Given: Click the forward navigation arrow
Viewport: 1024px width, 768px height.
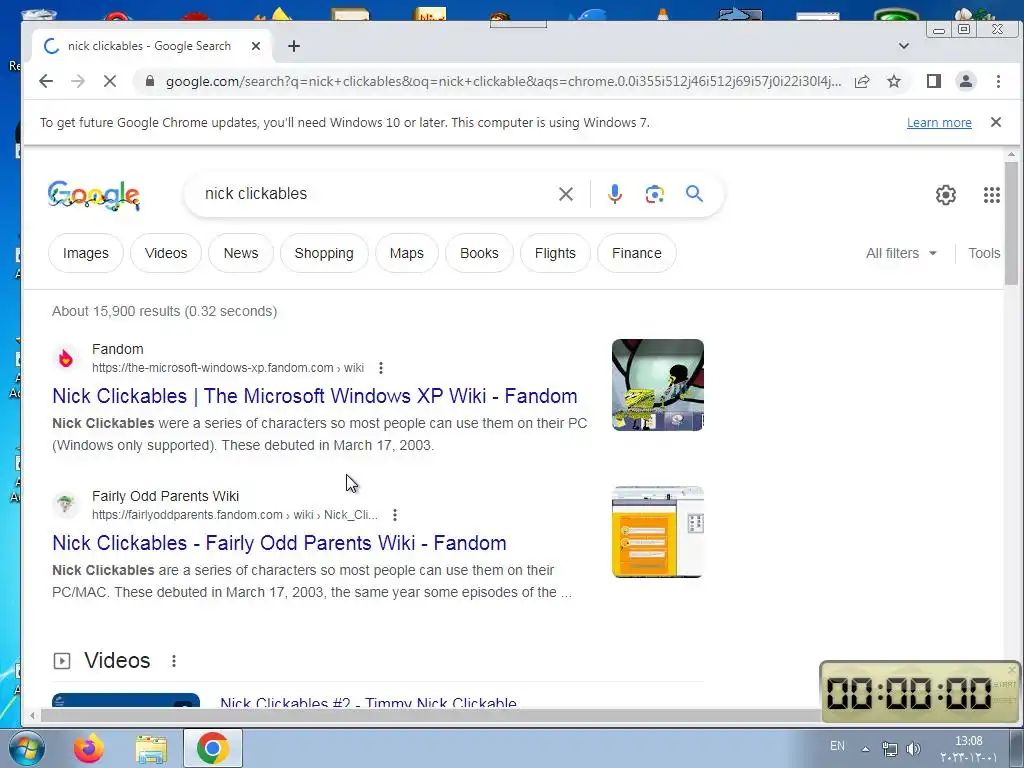Looking at the screenshot, I should coord(78,81).
